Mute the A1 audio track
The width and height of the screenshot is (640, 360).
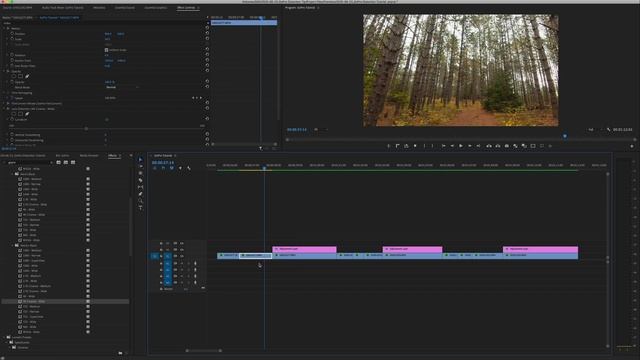[182, 264]
